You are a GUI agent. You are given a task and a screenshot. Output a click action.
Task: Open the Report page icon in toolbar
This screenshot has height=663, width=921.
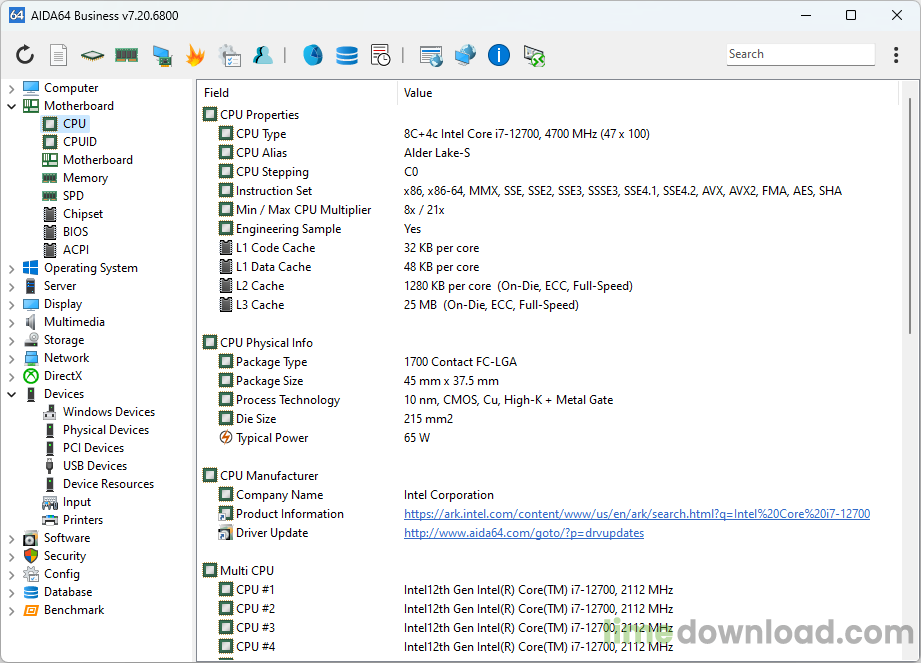pyautogui.click(x=59, y=55)
